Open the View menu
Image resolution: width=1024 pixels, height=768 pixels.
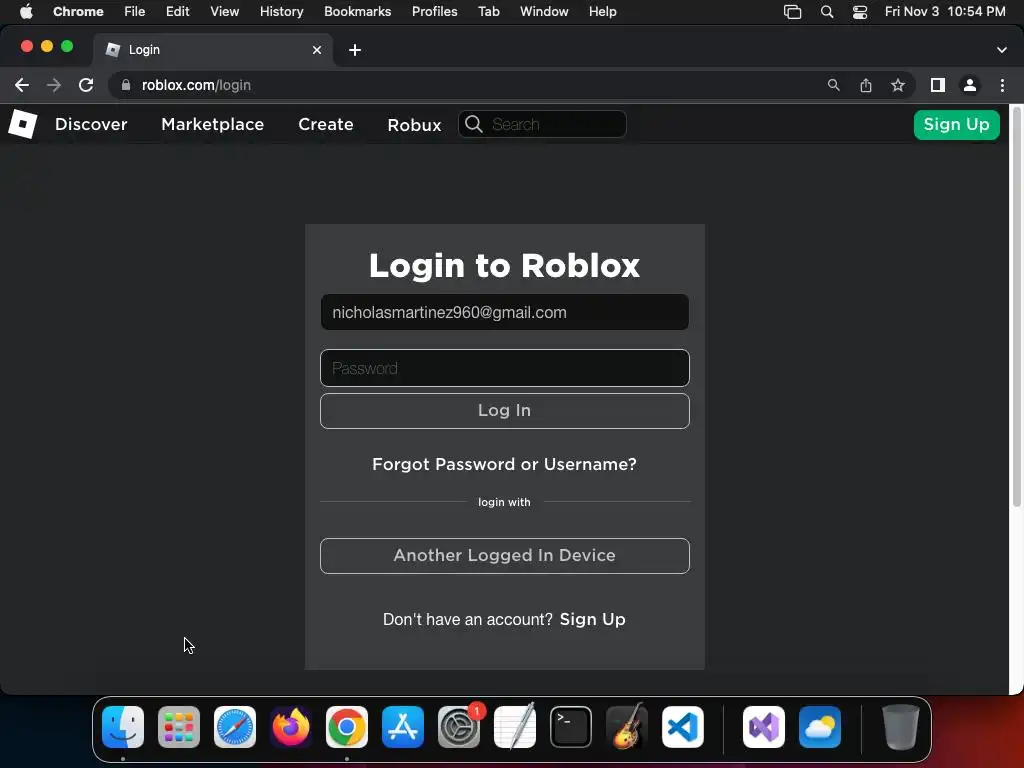(225, 12)
